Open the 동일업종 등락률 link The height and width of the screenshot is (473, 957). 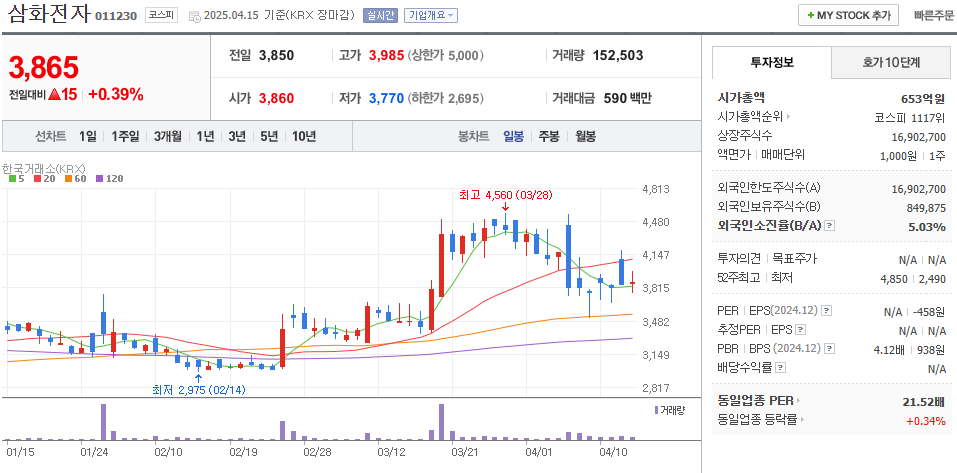point(758,420)
